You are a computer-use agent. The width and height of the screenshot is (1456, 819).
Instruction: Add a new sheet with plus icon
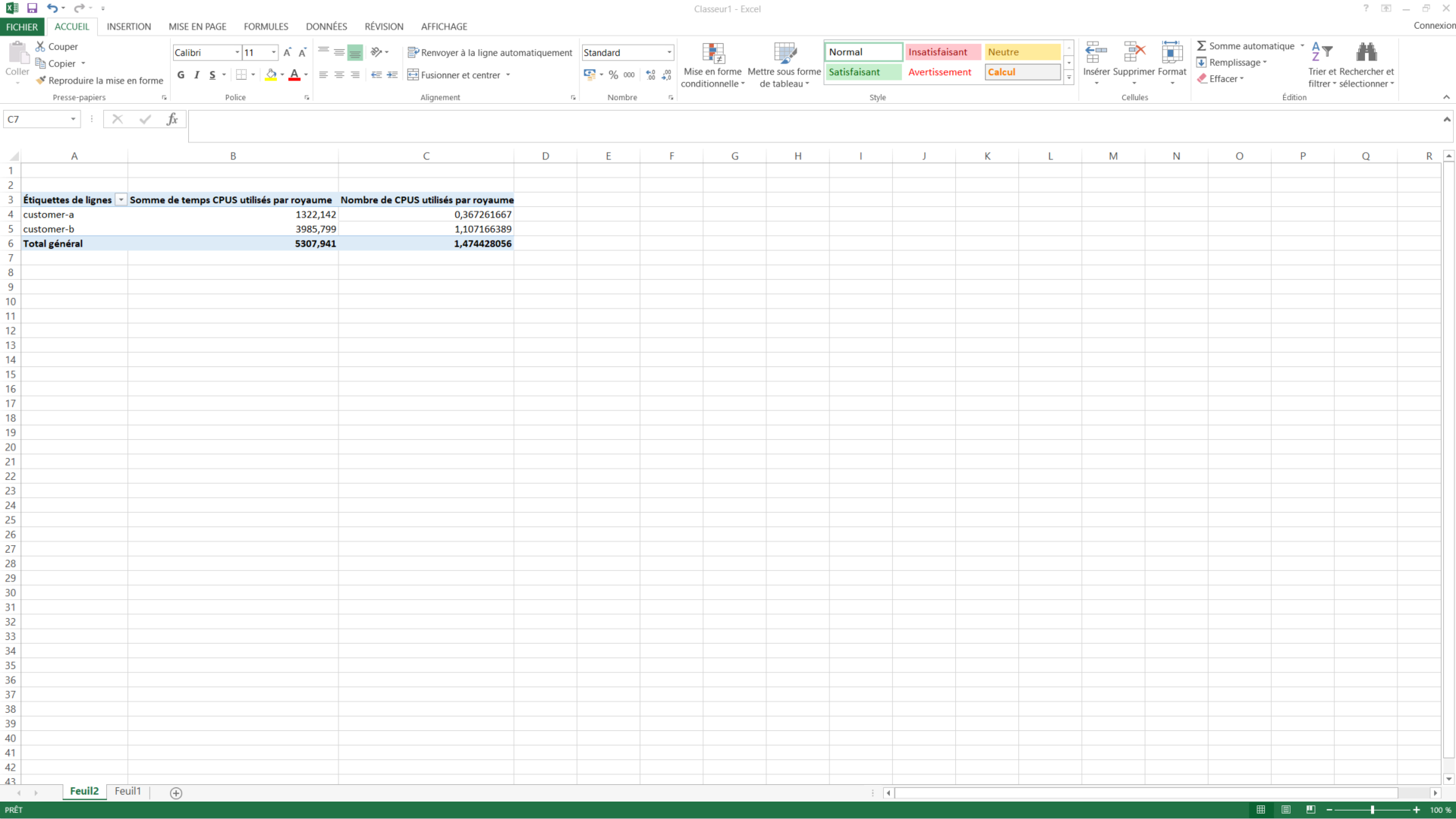(x=176, y=792)
